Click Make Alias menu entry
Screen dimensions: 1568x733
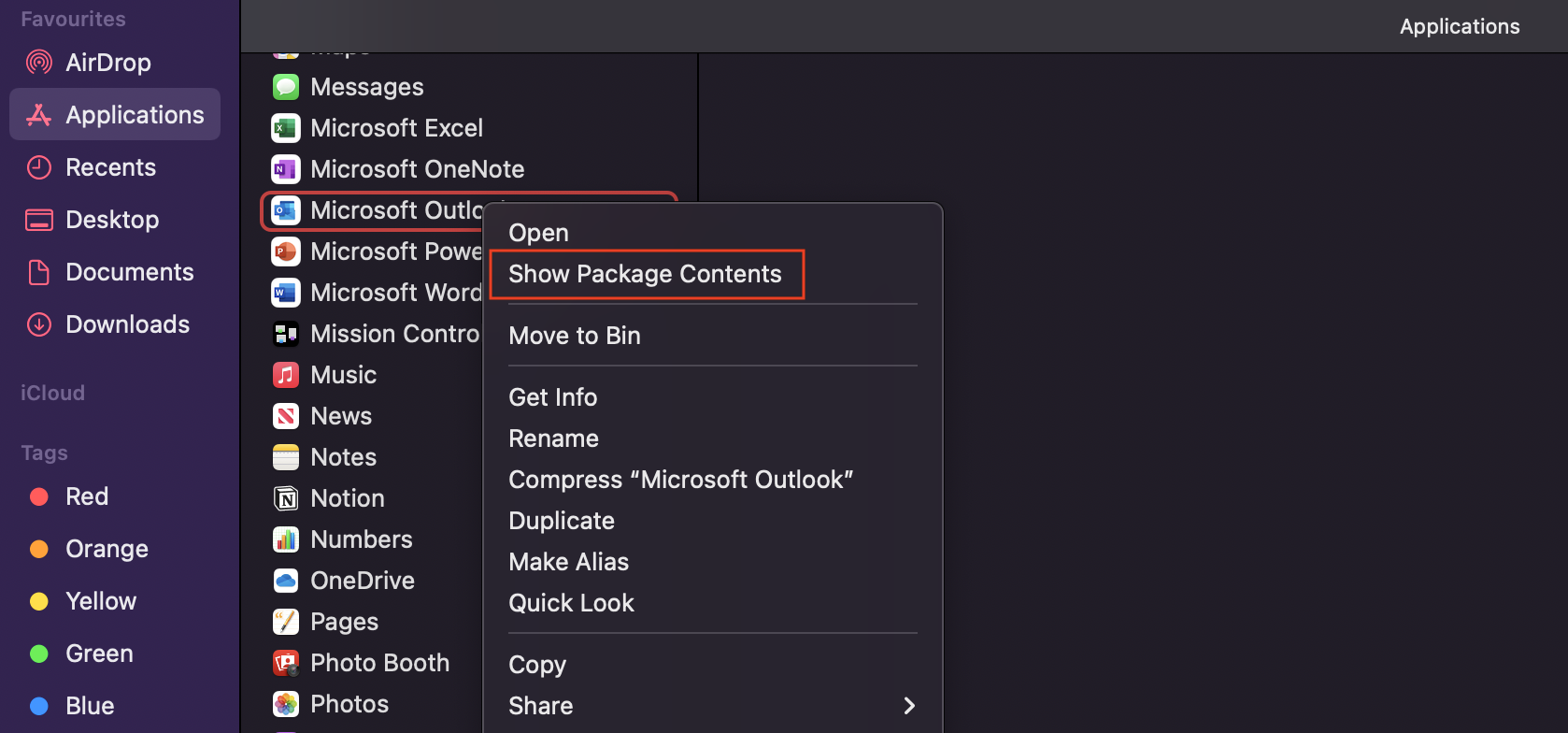568,562
